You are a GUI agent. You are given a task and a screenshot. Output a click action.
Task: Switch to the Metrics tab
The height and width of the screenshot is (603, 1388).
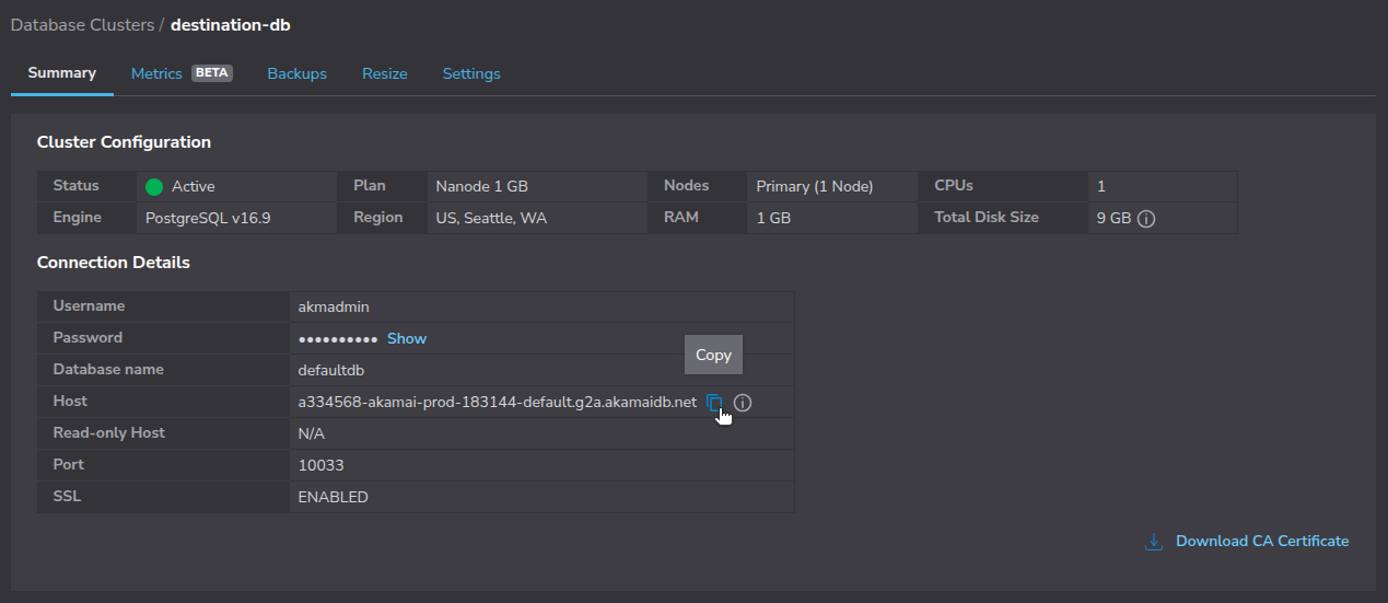(x=156, y=73)
